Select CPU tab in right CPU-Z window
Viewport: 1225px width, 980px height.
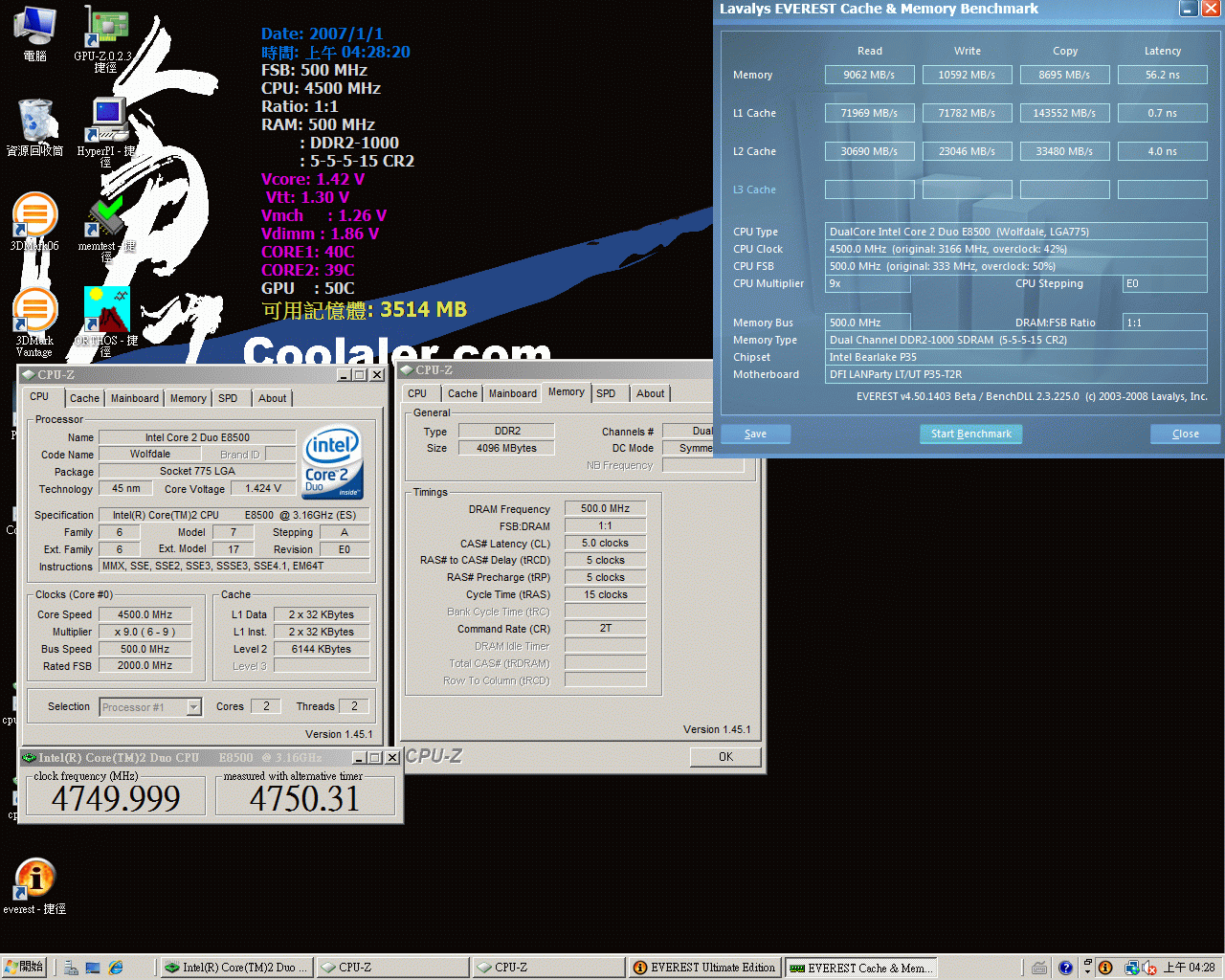pos(417,393)
